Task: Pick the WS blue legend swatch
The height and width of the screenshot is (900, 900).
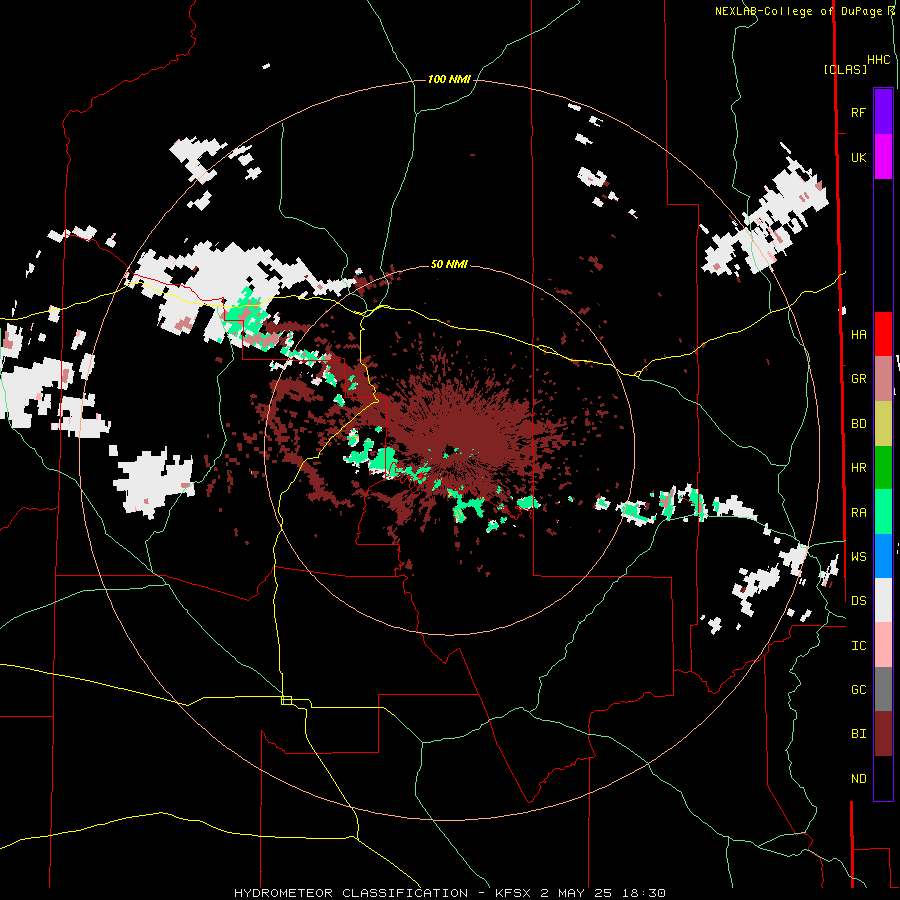Action: click(883, 556)
